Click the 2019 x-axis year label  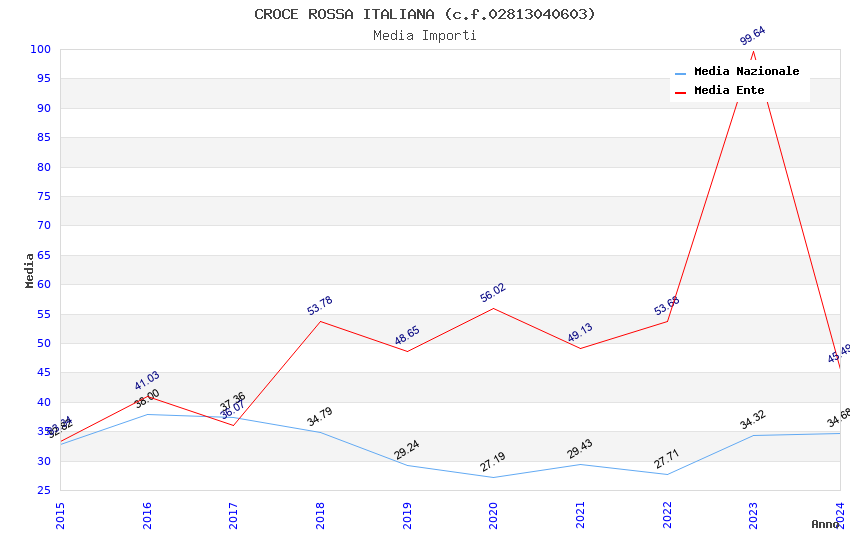coord(407,516)
